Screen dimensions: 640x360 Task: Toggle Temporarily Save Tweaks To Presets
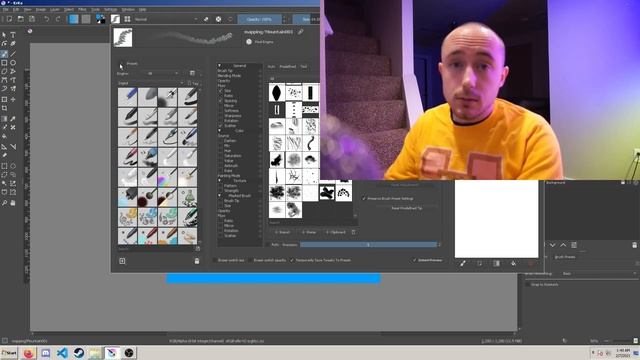coord(291,260)
